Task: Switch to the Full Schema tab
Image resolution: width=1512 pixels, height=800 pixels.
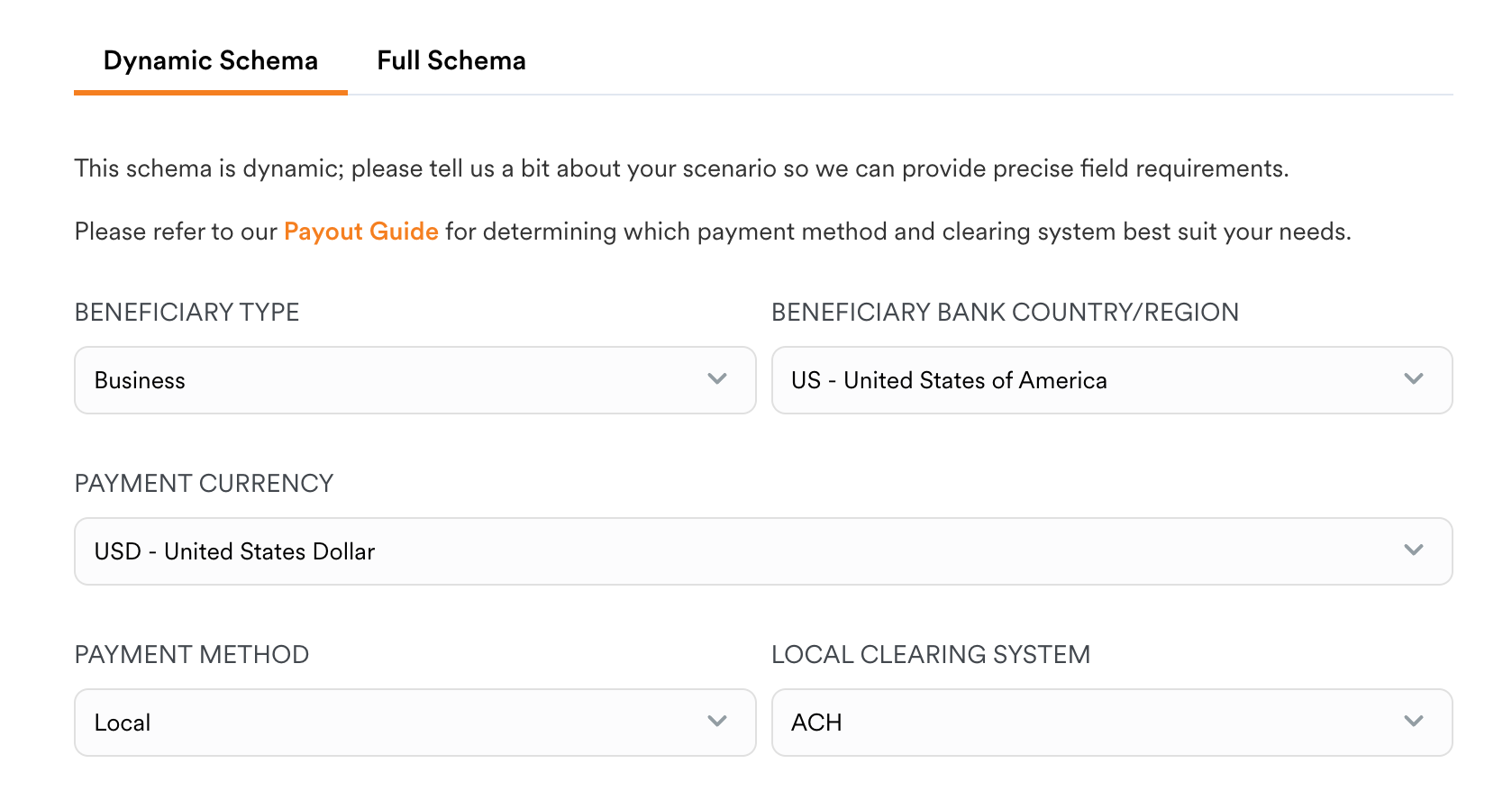Action: pos(451,59)
